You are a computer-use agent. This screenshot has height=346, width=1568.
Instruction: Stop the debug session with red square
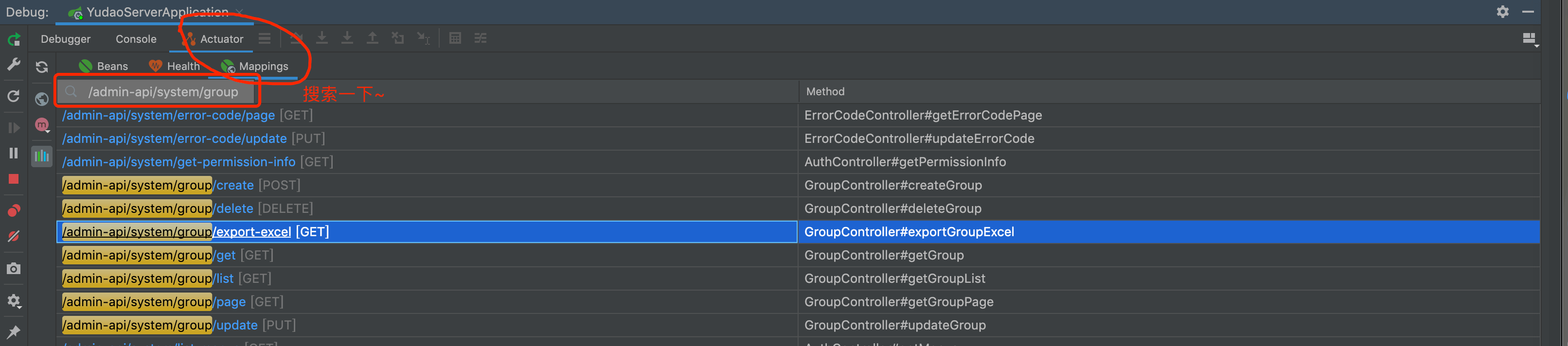[x=14, y=179]
